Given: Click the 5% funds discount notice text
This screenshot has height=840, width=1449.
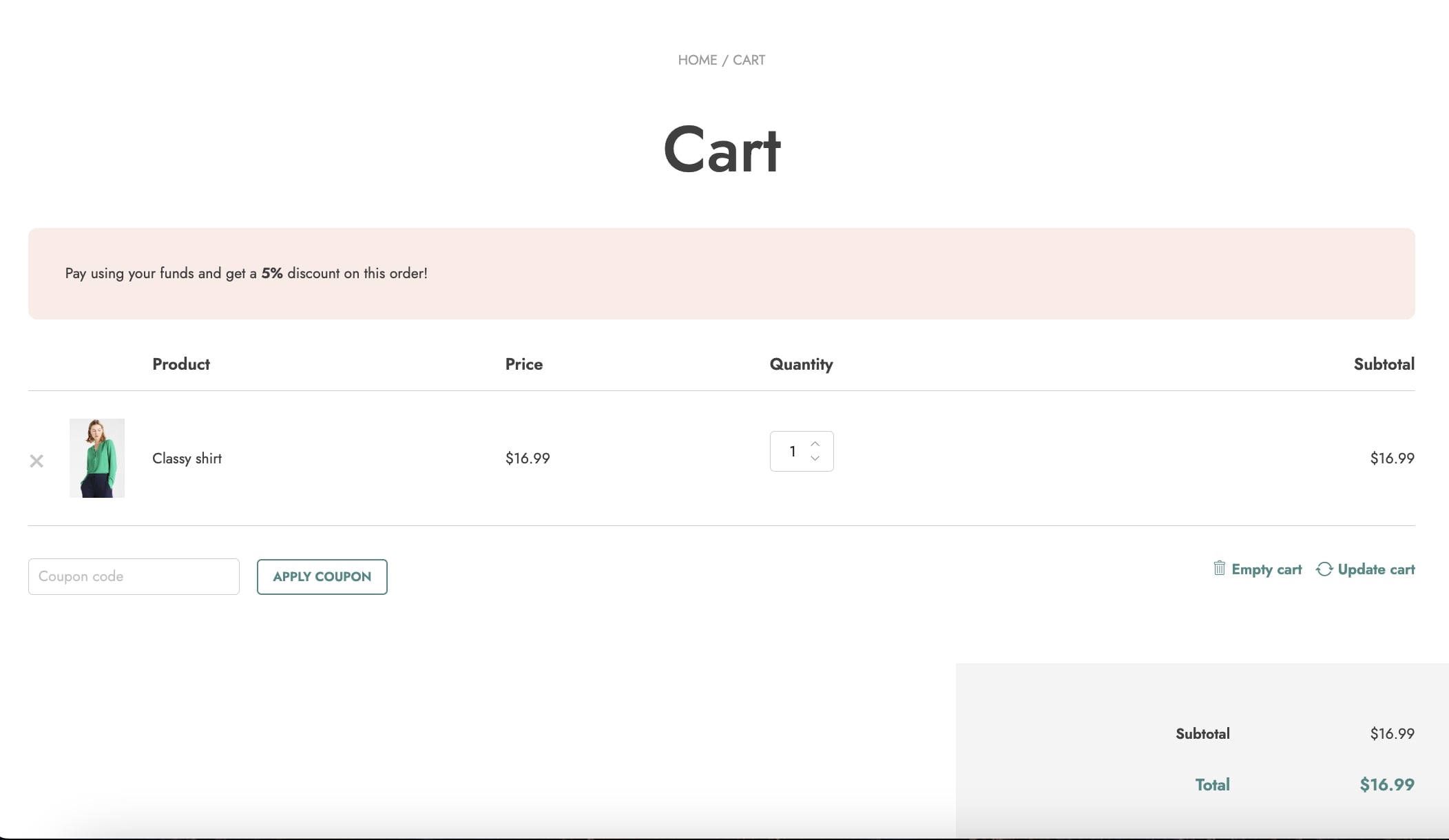Looking at the screenshot, I should (246, 273).
